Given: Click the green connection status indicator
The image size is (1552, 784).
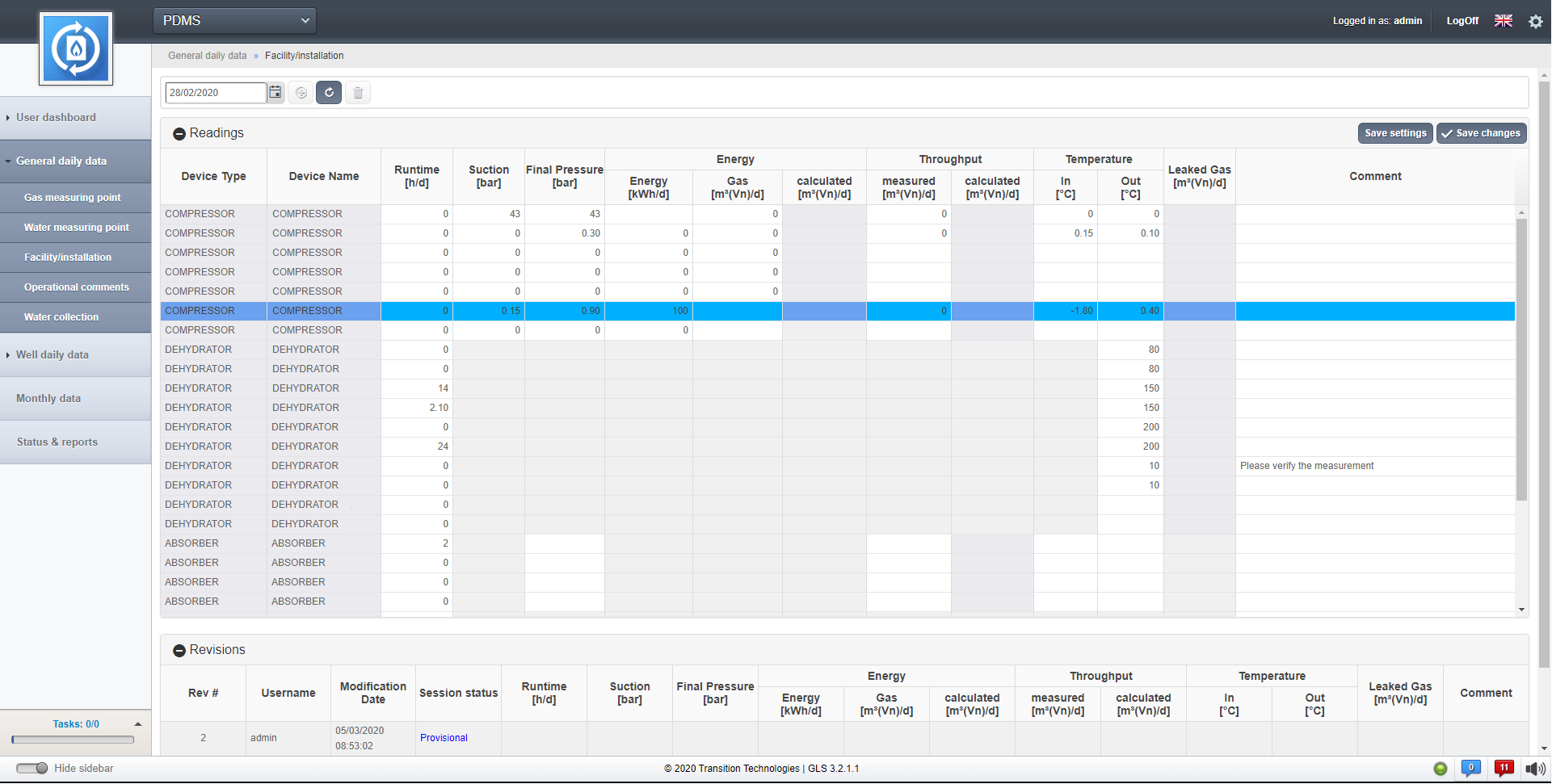Looking at the screenshot, I should (x=1440, y=769).
